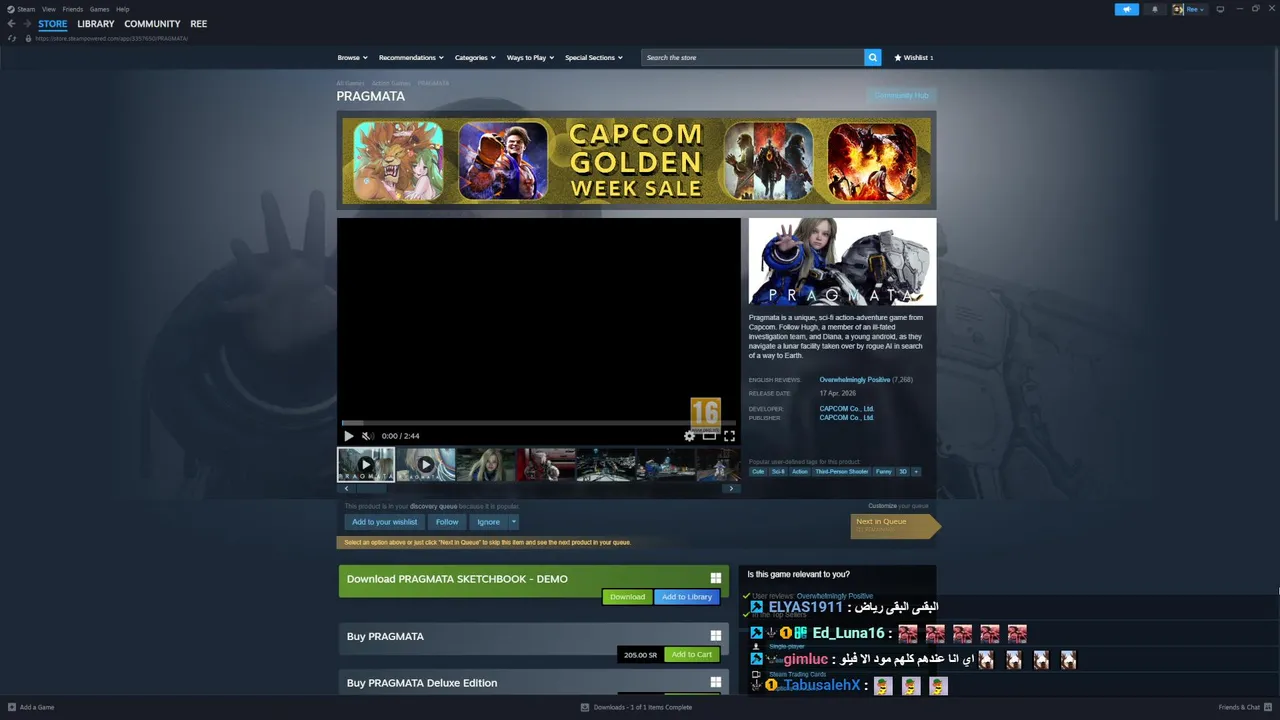Add more tags with plus button
Screen dimensions: 1280x720
pyautogui.click(x=916, y=472)
